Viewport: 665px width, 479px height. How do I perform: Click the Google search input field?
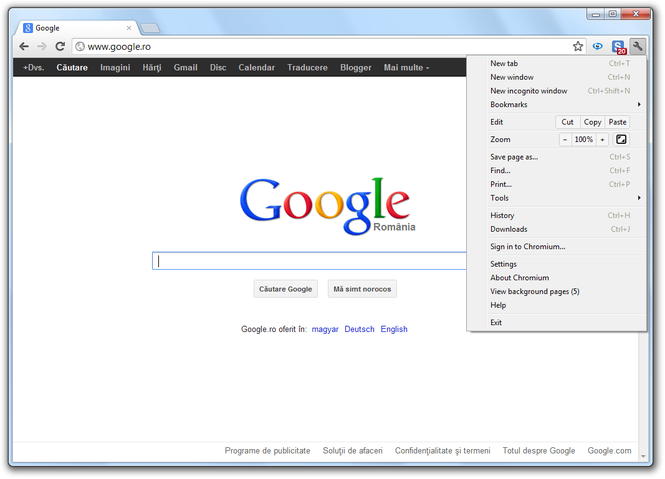tap(309, 261)
